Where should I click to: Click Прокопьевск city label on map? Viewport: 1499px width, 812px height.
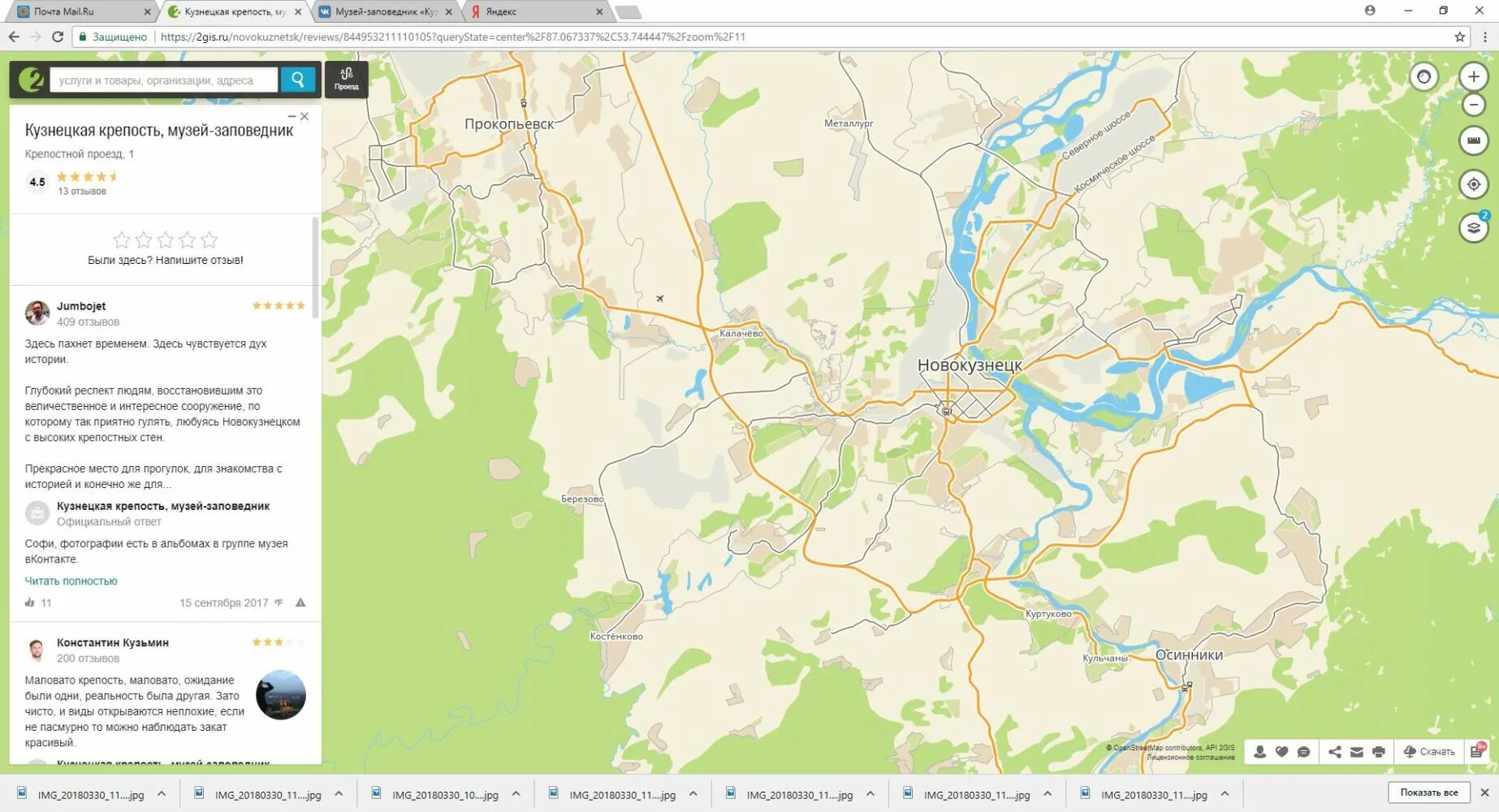click(509, 124)
